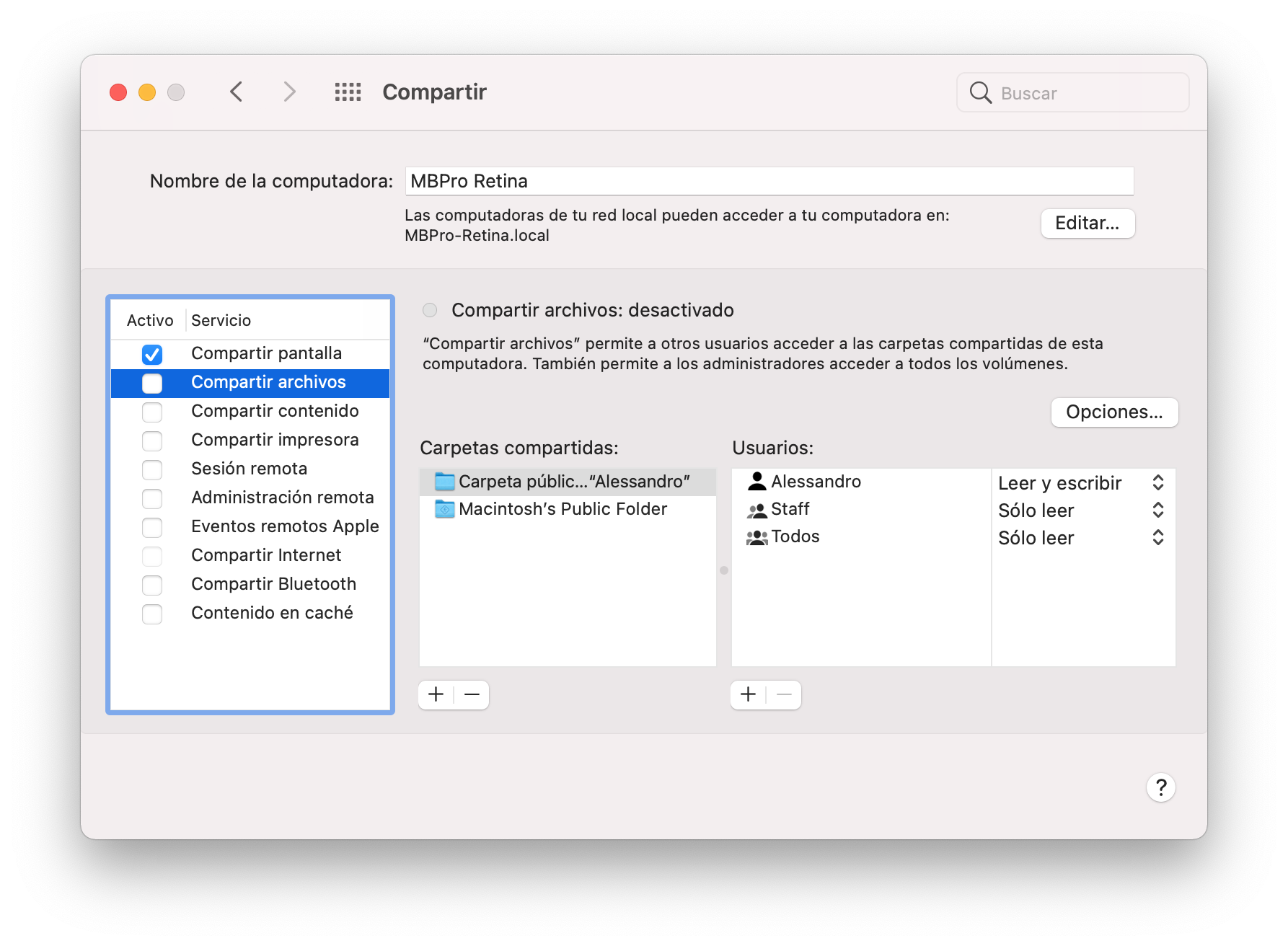The width and height of the screenshot is (1288, 946).
Task: Click the Editar... button
Action: tap(1087, 224)
